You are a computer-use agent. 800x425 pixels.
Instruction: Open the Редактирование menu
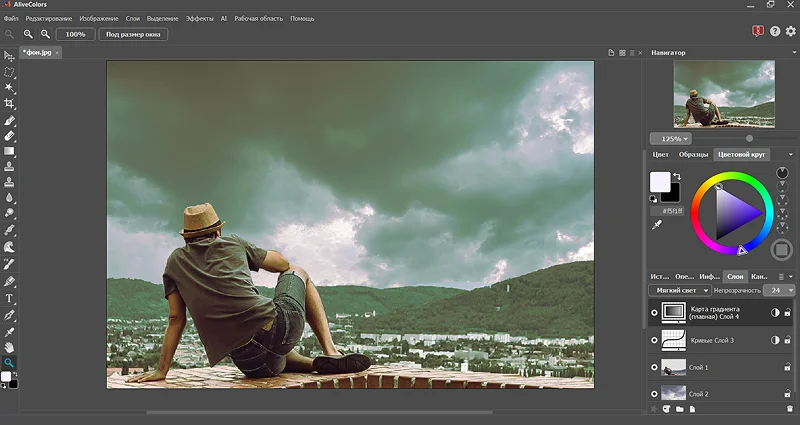tap(49, 18)
